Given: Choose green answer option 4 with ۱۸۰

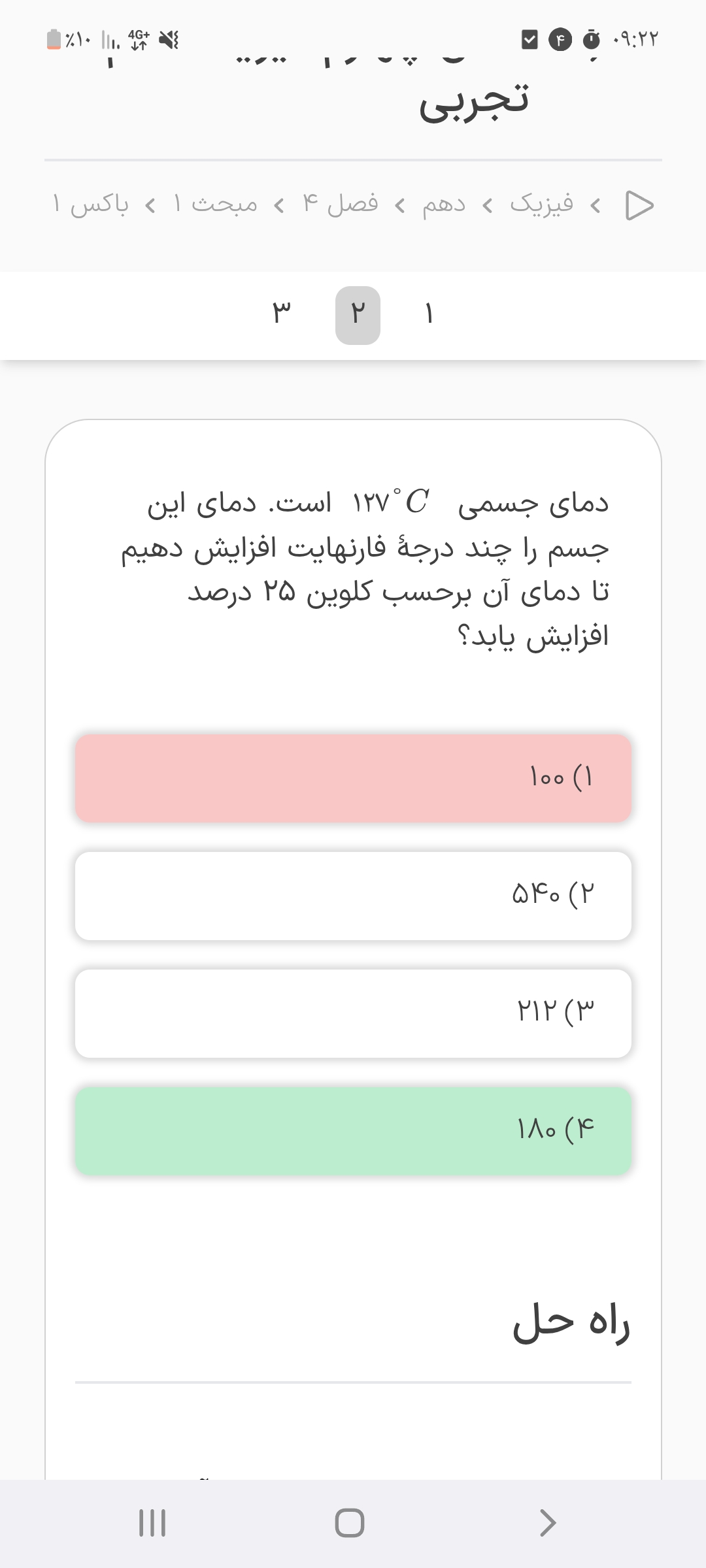Looking at the screenshot, I should pos(353,1131).
